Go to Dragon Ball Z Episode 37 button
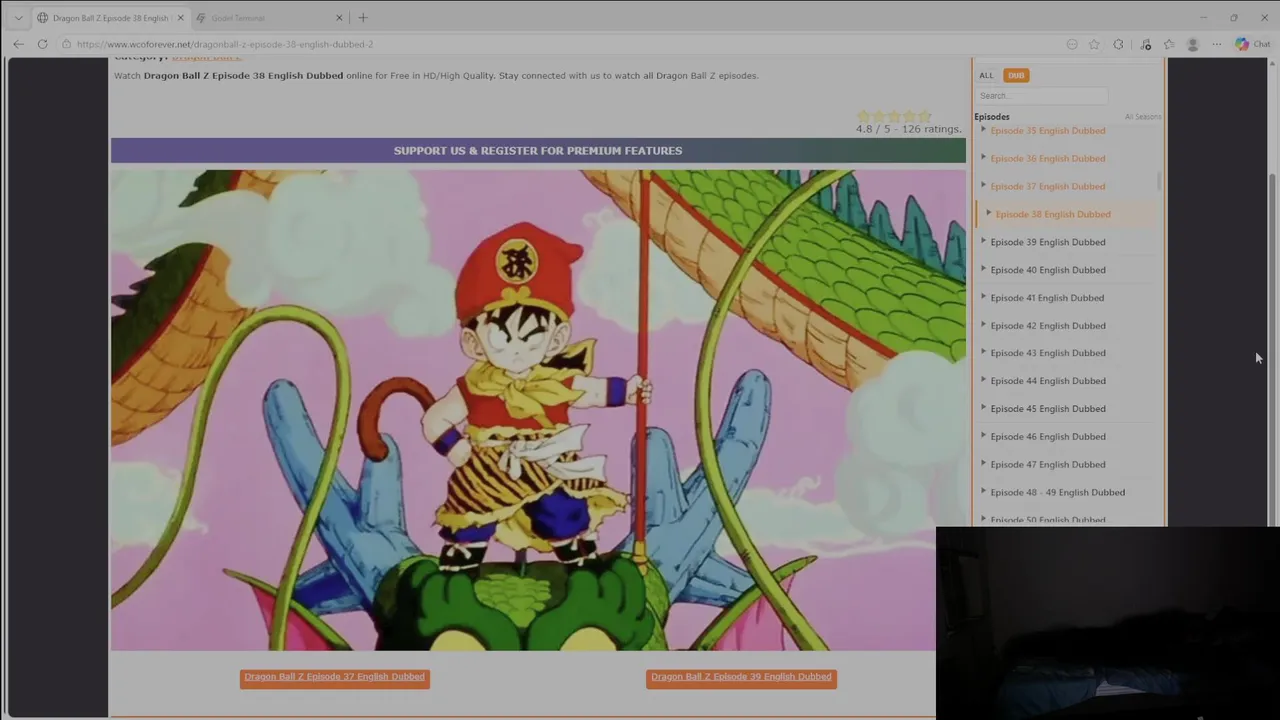Screen dimensions: 1280x720 pyautogui.click(x=335, y=678)
